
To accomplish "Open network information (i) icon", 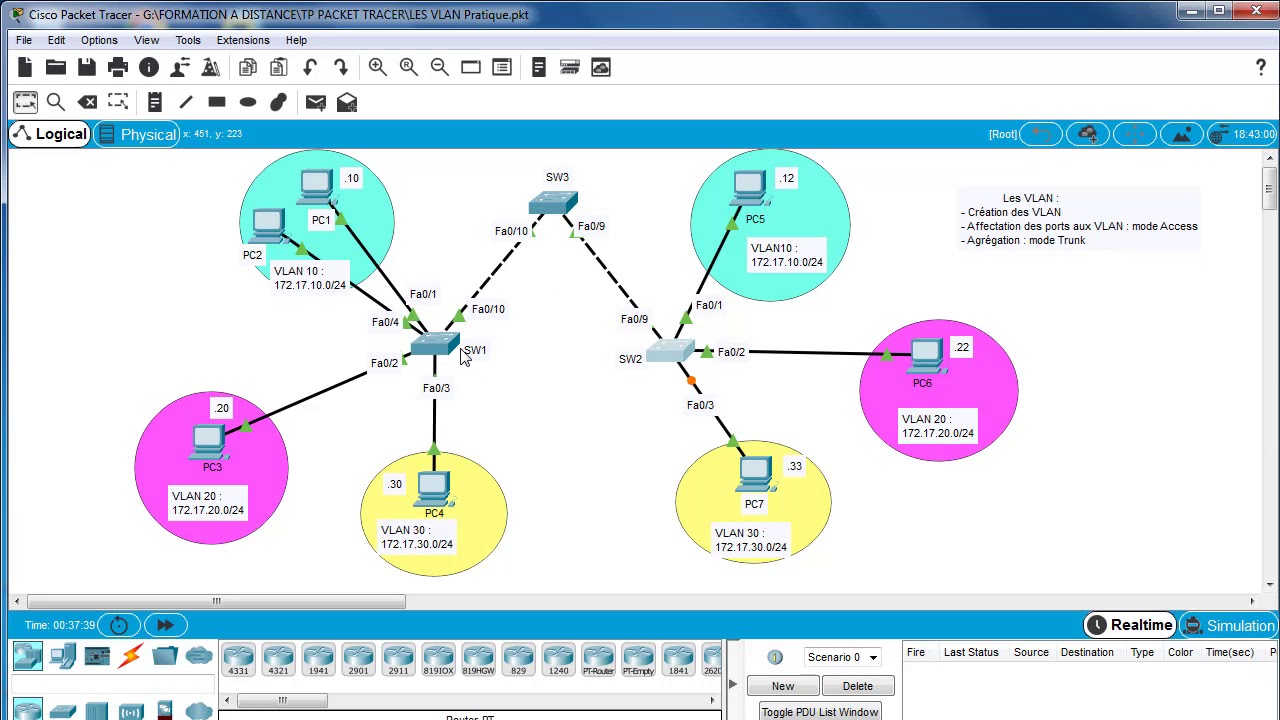I will click(x=149, y=67).
